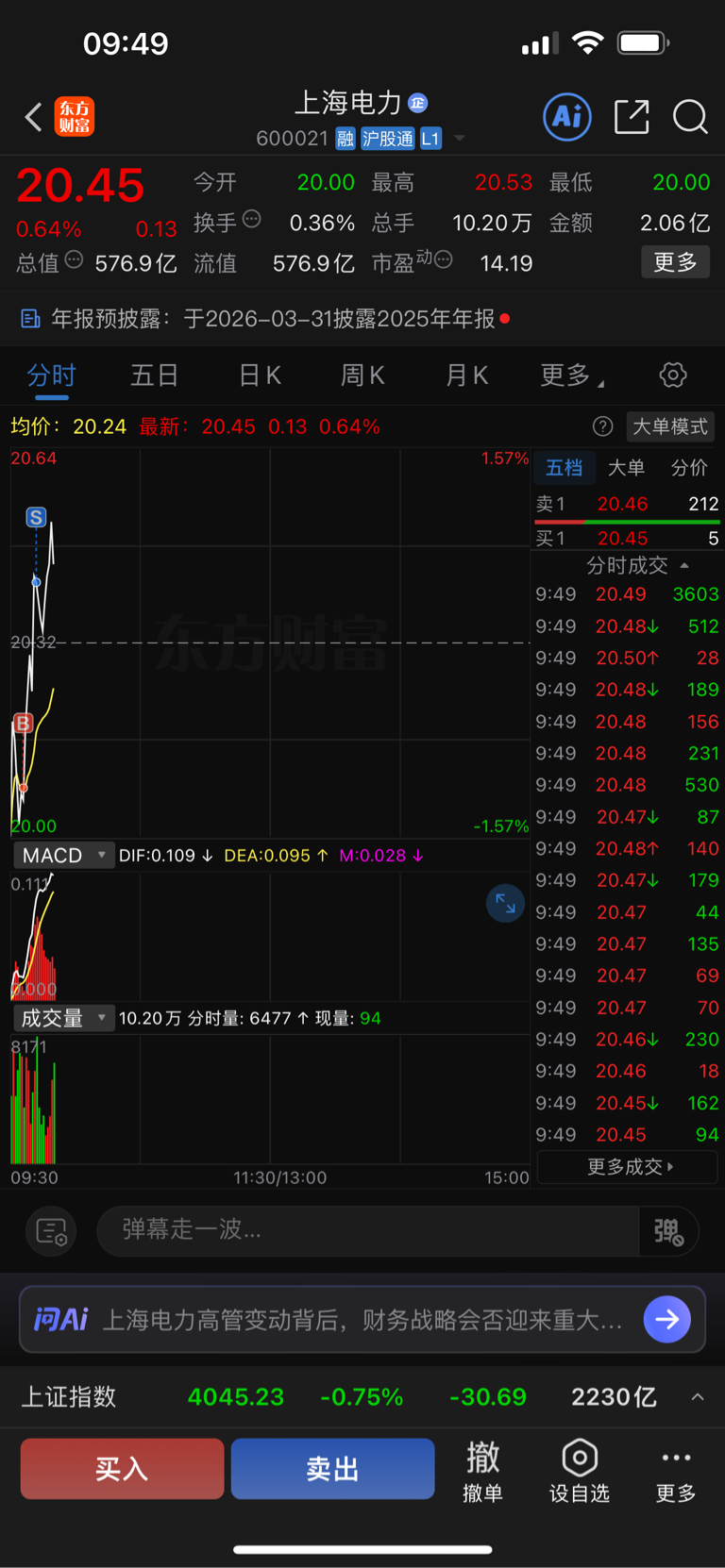Image resolution: width=725 pixels, height=1568 pixels.
Task: Tap the L1 quote level tag
Action: (430, 139)
